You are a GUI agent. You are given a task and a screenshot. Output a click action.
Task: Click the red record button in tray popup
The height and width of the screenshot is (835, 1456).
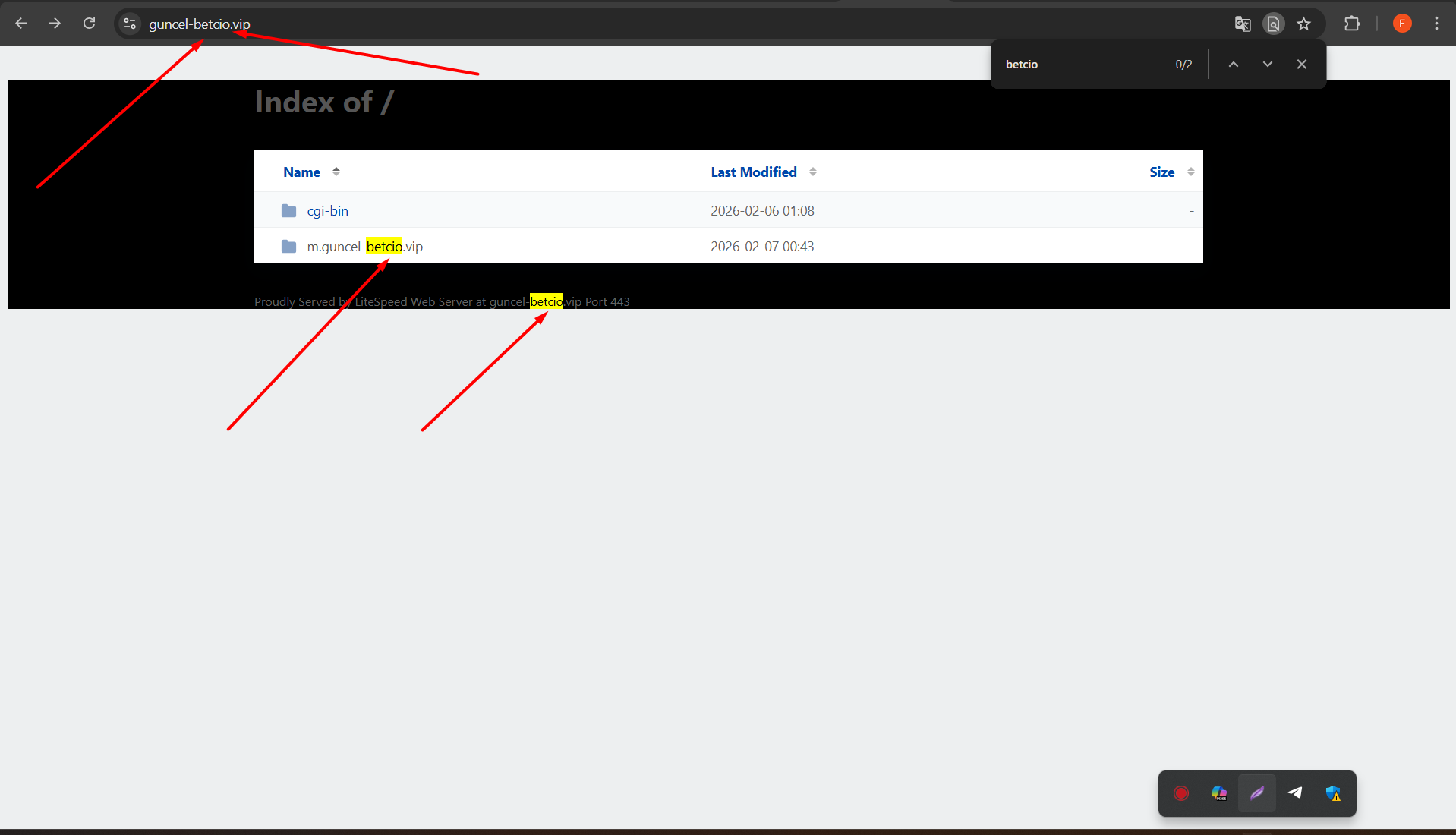point(1181,793)
